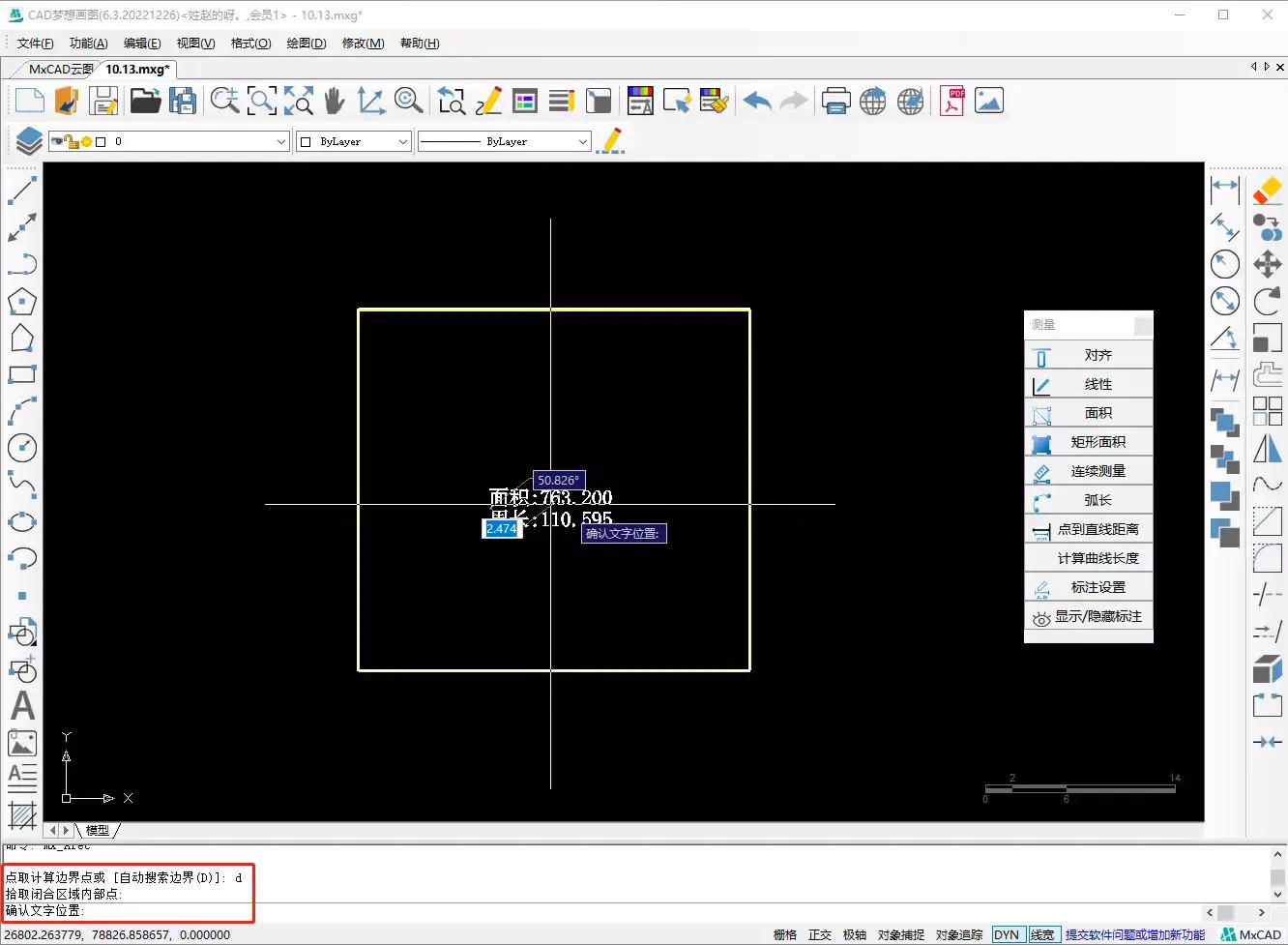Click the PDF export icon
The height and width of the screenshot is (945, 1288).
[951, 101]
